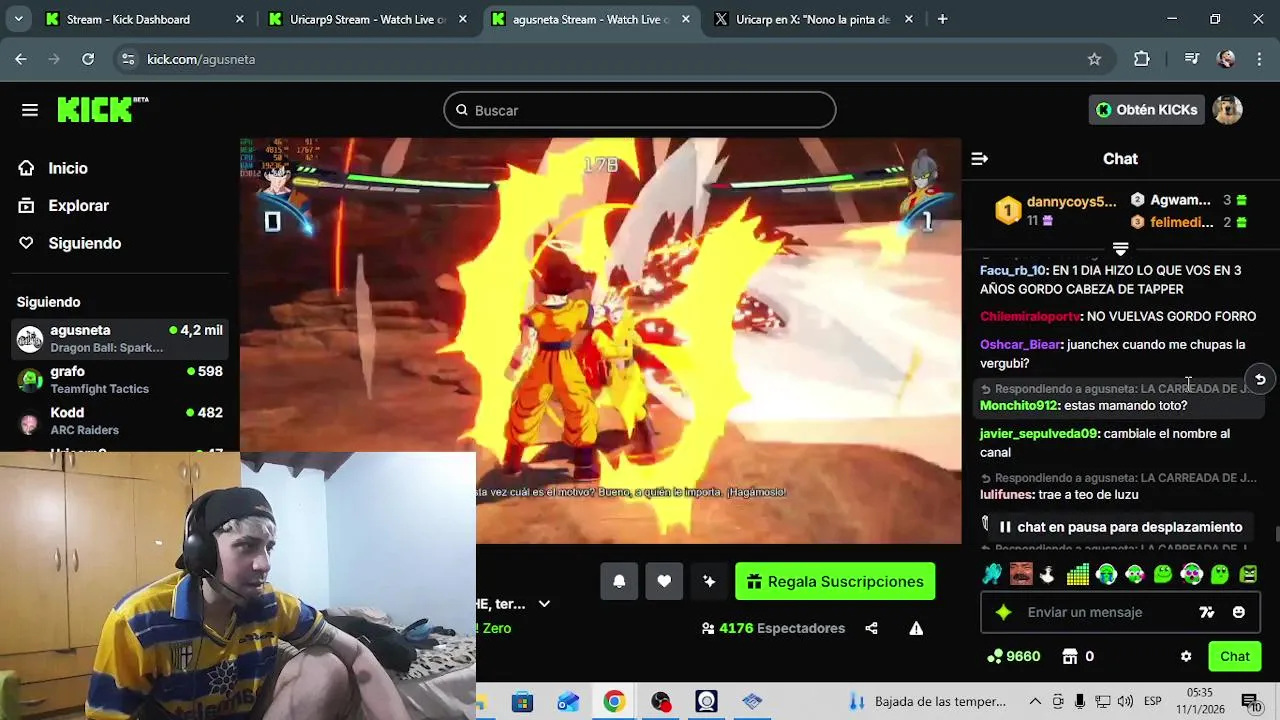Image resolution: width=1280 pixels, height=720 pixels.
Task: Open the user avatar menu on Kick
Action: [1227, 110]
